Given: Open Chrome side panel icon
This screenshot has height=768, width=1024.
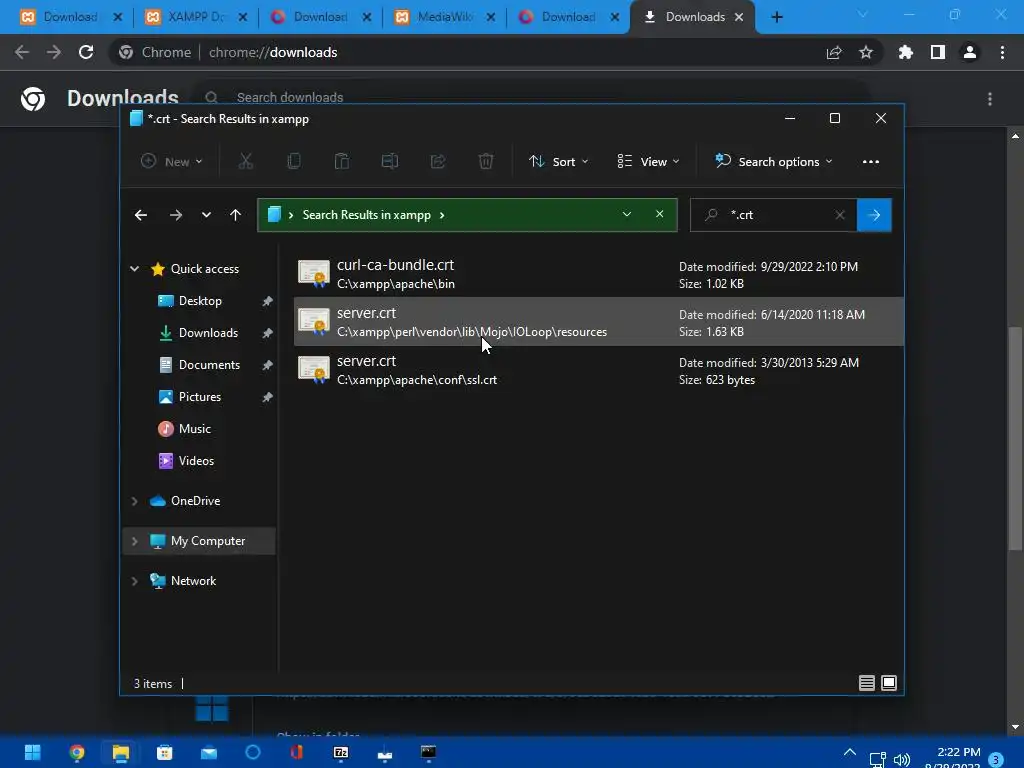Looking at the screenshot, I should [938, 52].
